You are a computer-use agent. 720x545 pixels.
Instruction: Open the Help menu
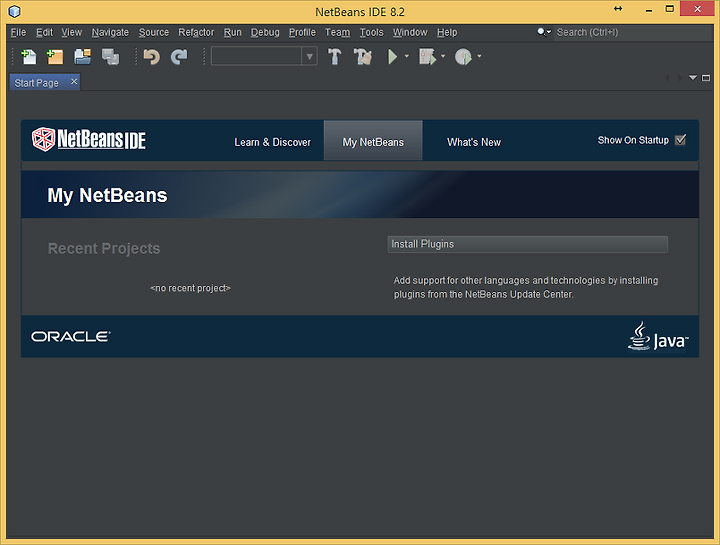[447, 33]
